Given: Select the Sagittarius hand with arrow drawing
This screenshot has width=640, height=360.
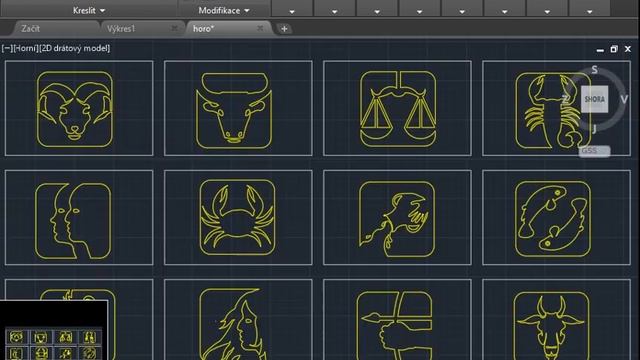Looking at the screenshot, I should [394, 325].
